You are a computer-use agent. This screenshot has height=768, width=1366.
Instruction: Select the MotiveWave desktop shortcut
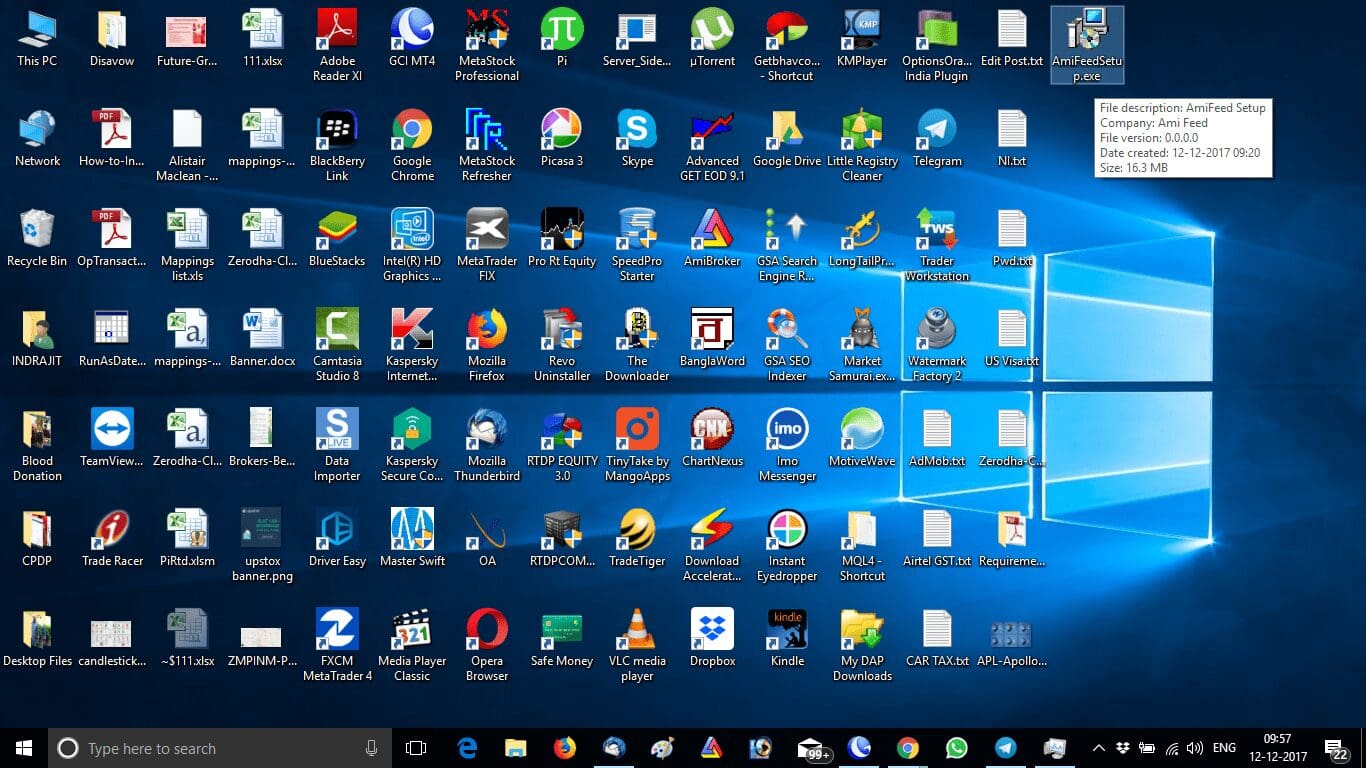(862, 438)
